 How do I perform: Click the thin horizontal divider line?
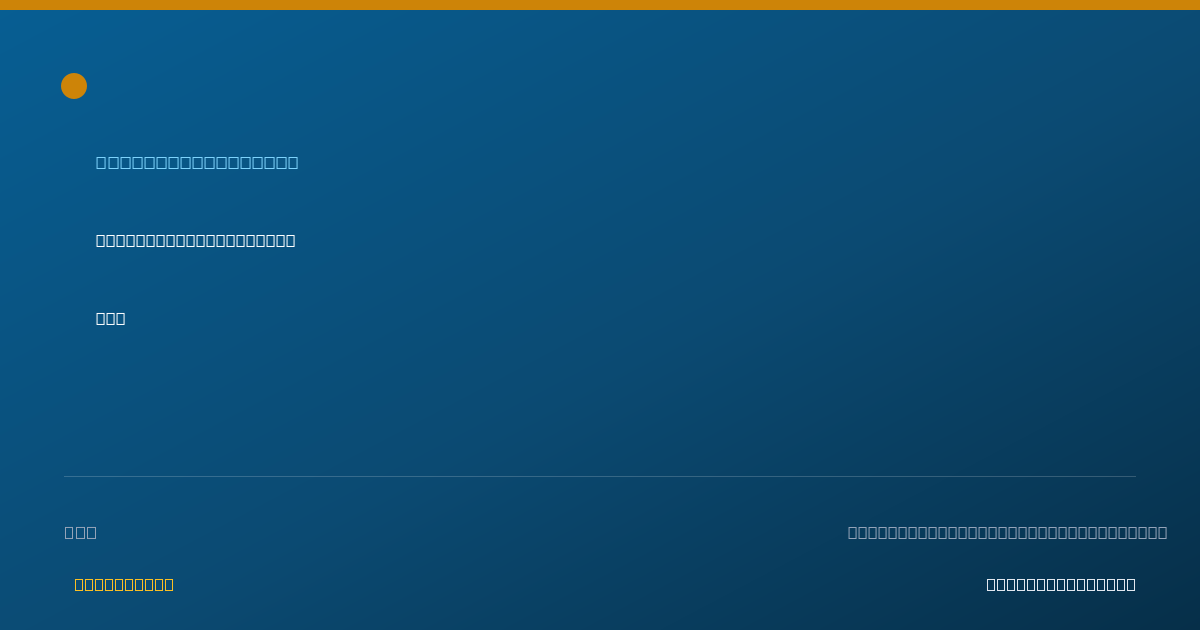click(x=600, y=476)
